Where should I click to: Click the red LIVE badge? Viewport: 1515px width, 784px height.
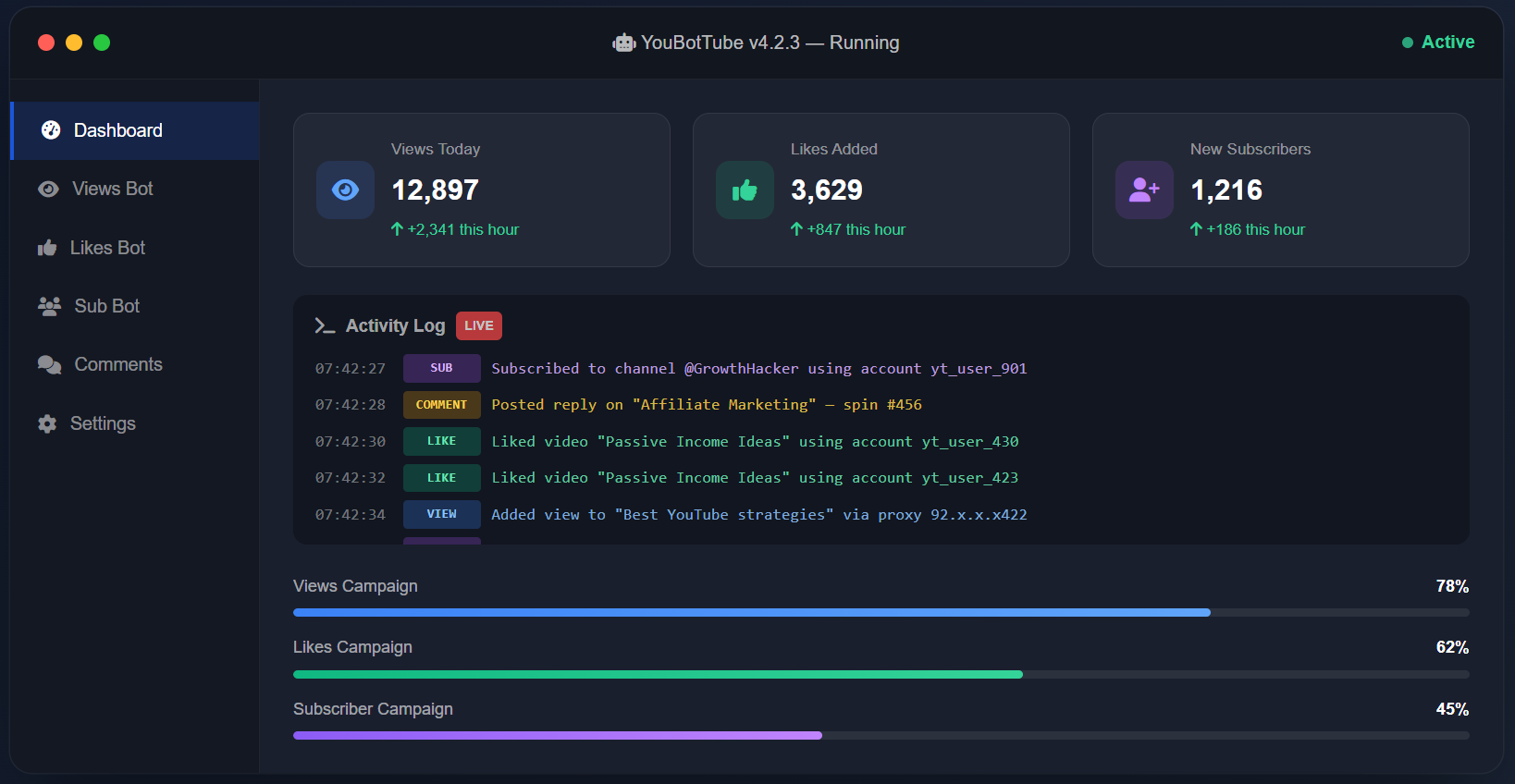479,325
